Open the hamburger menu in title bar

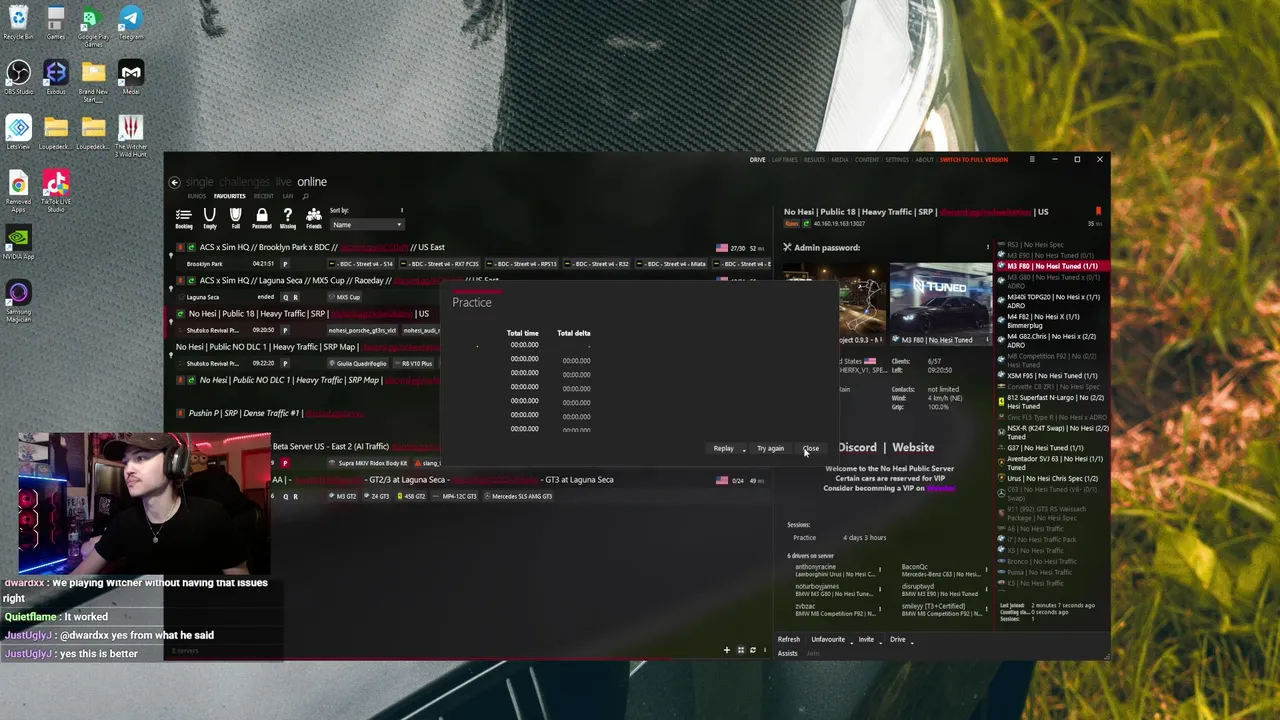click(x=1032, y=159)
